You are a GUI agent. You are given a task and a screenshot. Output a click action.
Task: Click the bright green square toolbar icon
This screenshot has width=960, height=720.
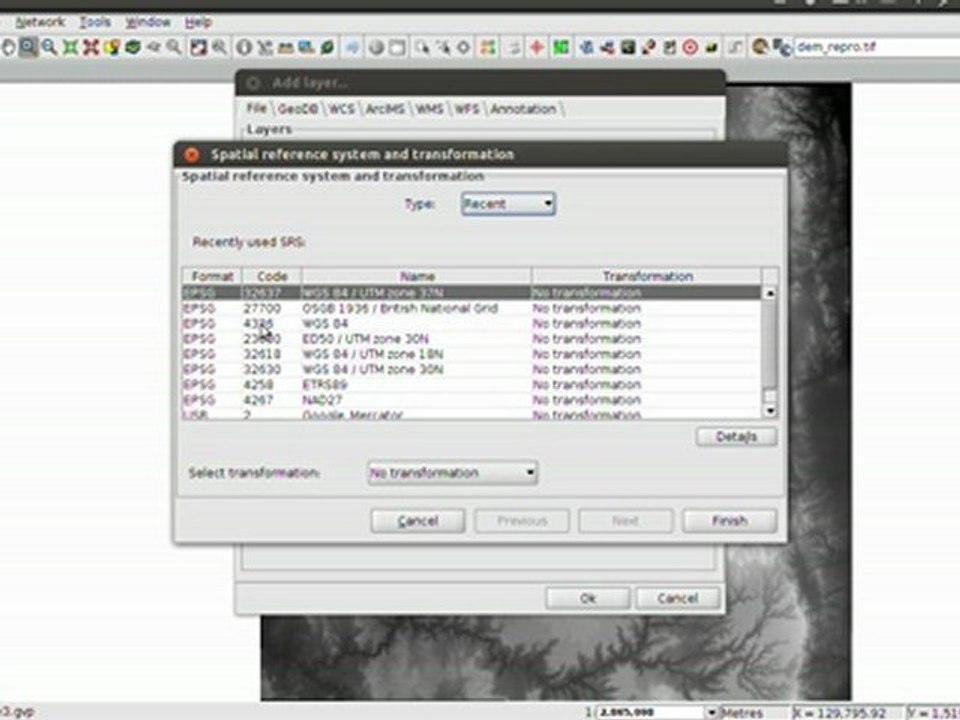click(561, 47)
